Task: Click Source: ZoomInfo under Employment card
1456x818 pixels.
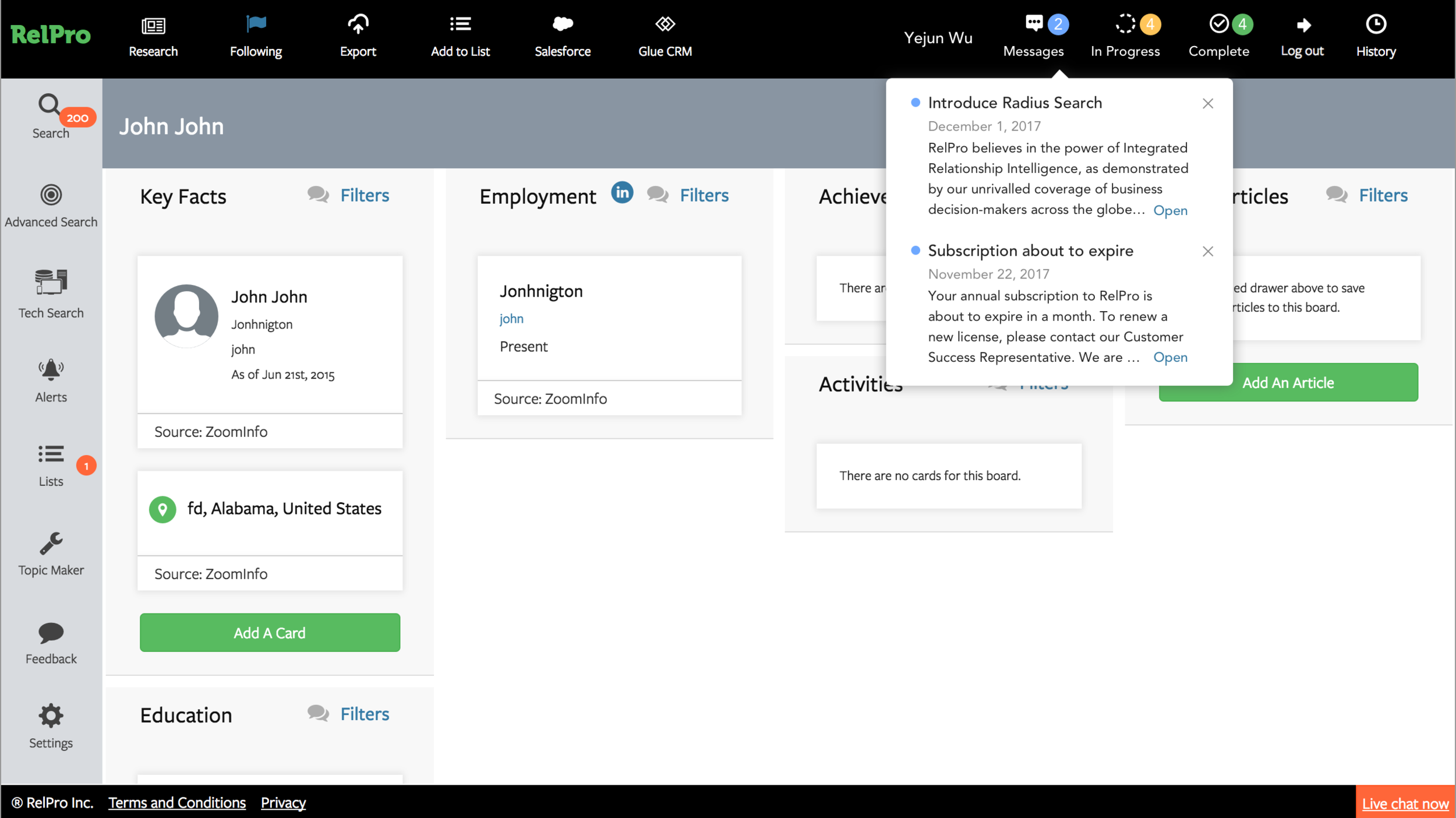Action: pyautogui.click(x=550, y=399)
